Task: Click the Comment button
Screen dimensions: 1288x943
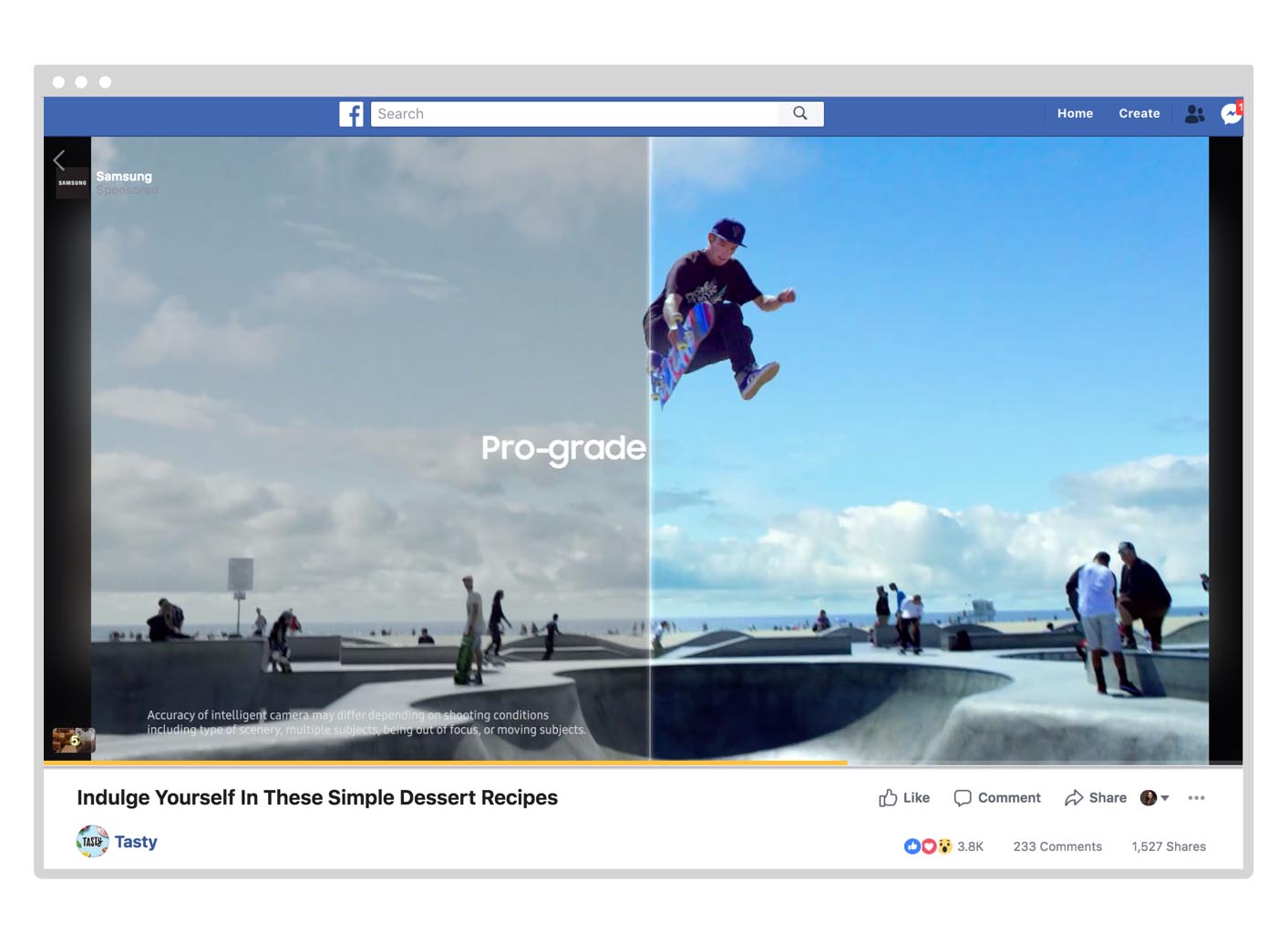Action: [x=997, y=798]
